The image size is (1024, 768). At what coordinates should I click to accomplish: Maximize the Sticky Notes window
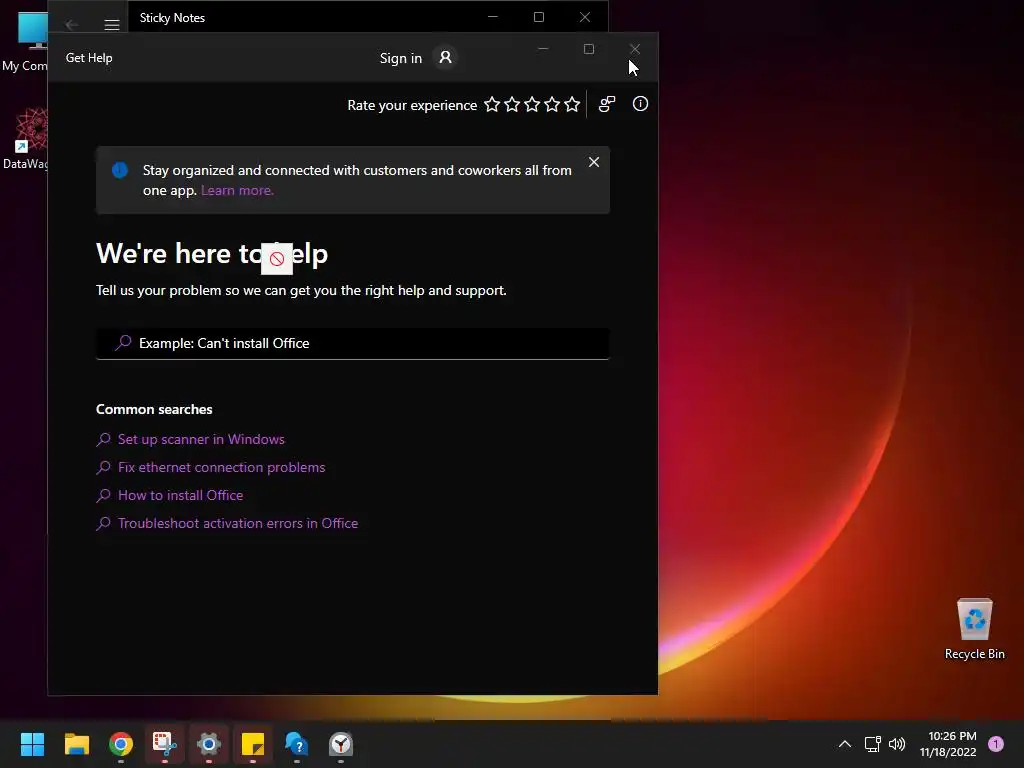point(539,17)
